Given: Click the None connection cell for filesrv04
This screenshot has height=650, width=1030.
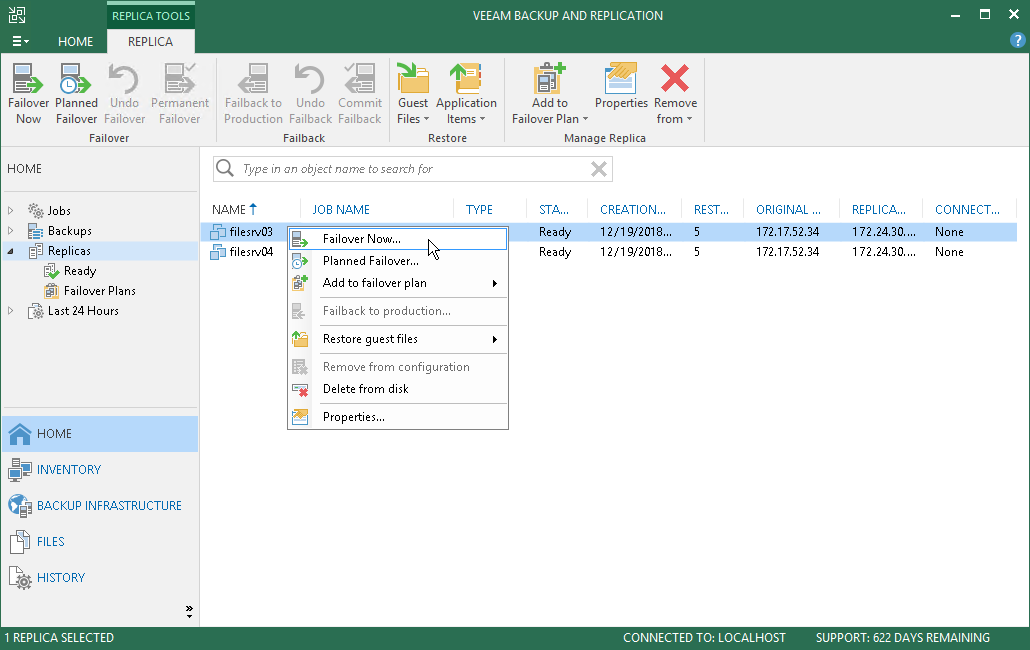Looking at the screenshot, I should [949, 251].
